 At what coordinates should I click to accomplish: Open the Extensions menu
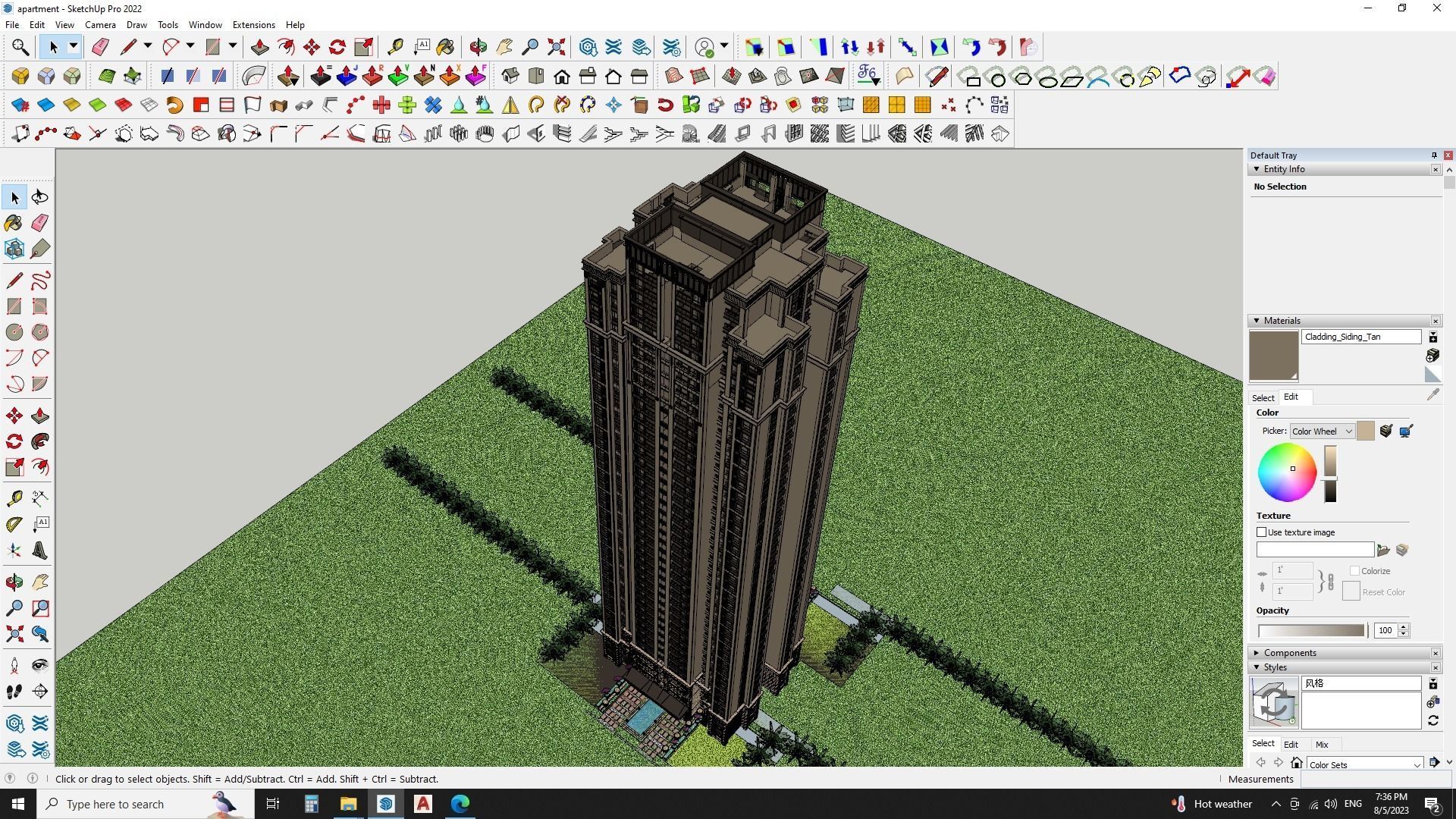pos(253,25)
